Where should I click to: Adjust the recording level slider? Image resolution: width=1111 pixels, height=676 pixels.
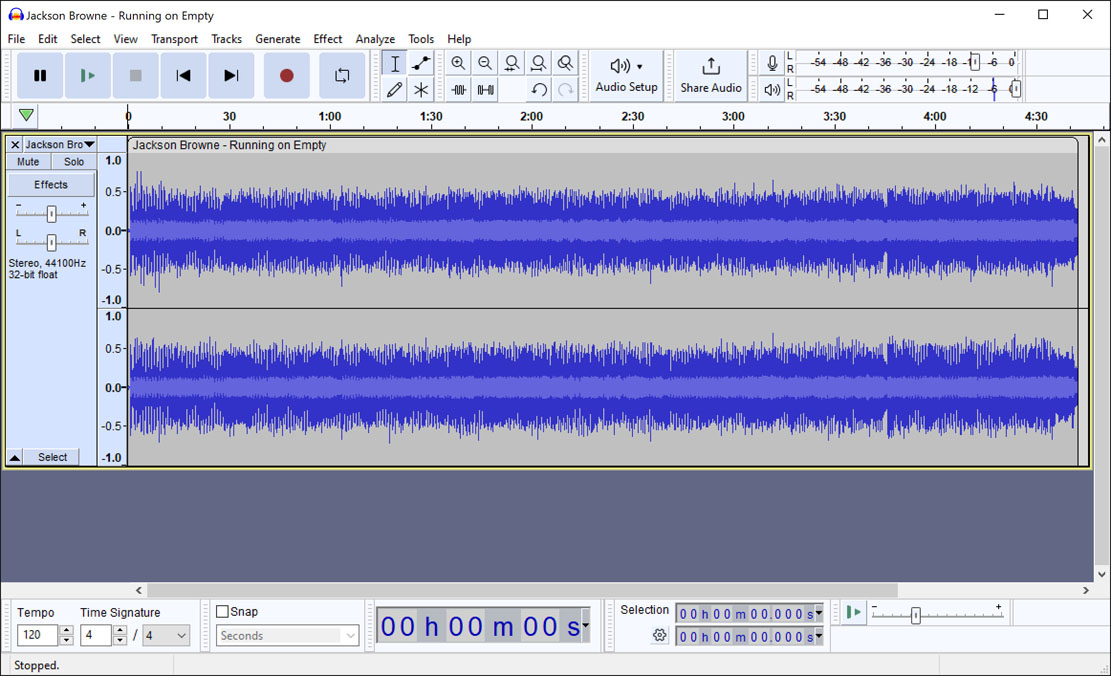(974, 62)
